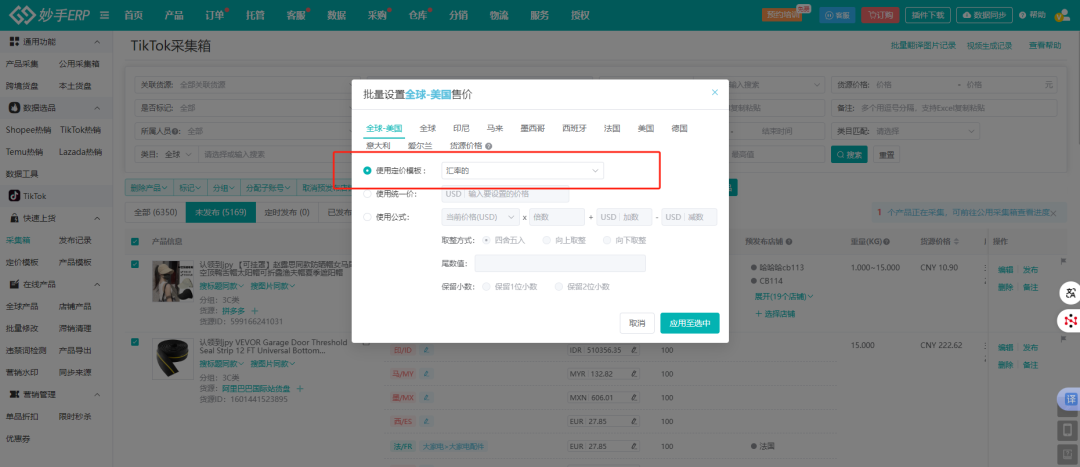This screenshot has width=1080, height=467.
Task: Open the 删除产品 dropdown button
Action: coord(149,187)
